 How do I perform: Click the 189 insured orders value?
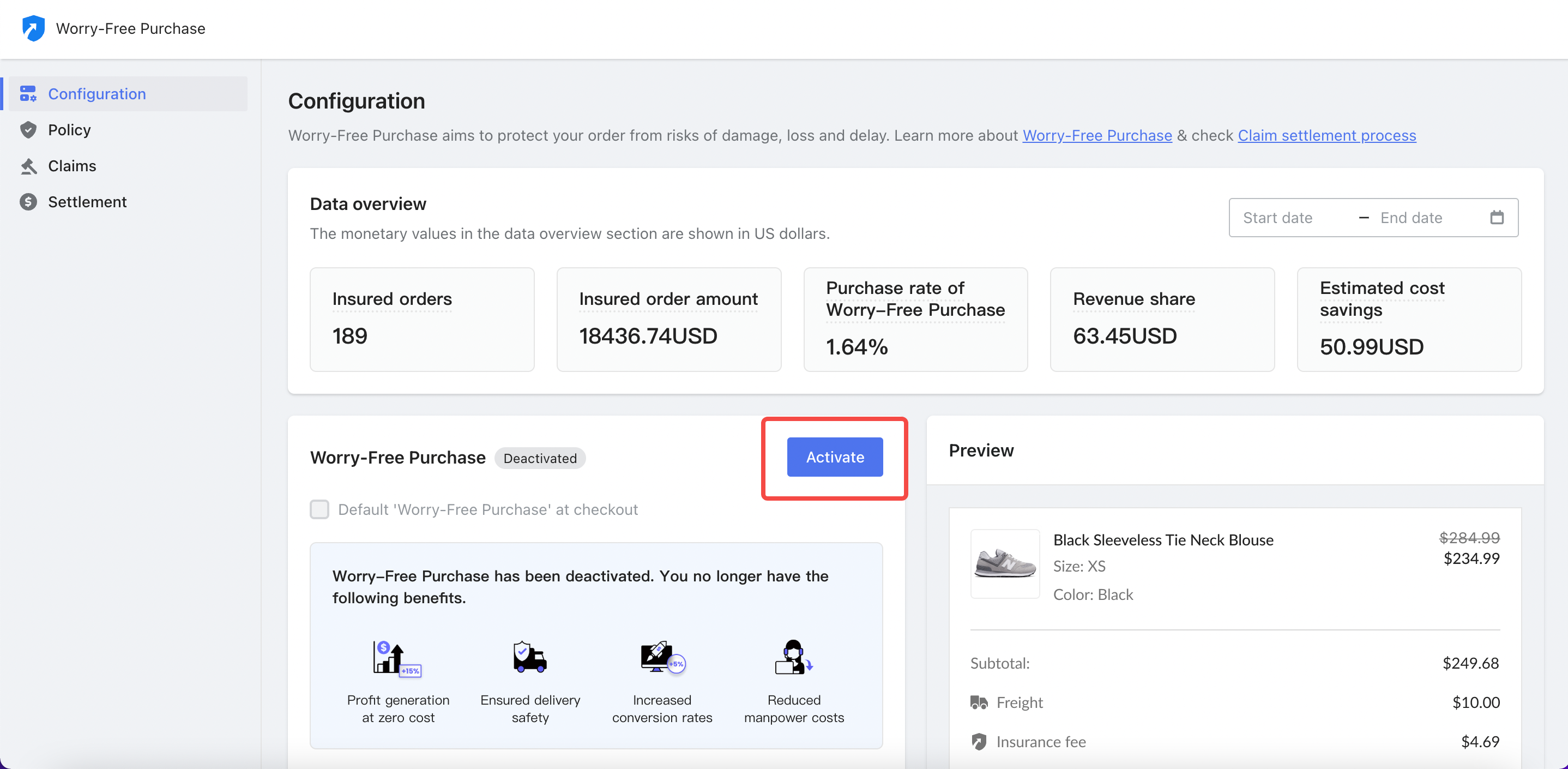(x=349, y=336)
